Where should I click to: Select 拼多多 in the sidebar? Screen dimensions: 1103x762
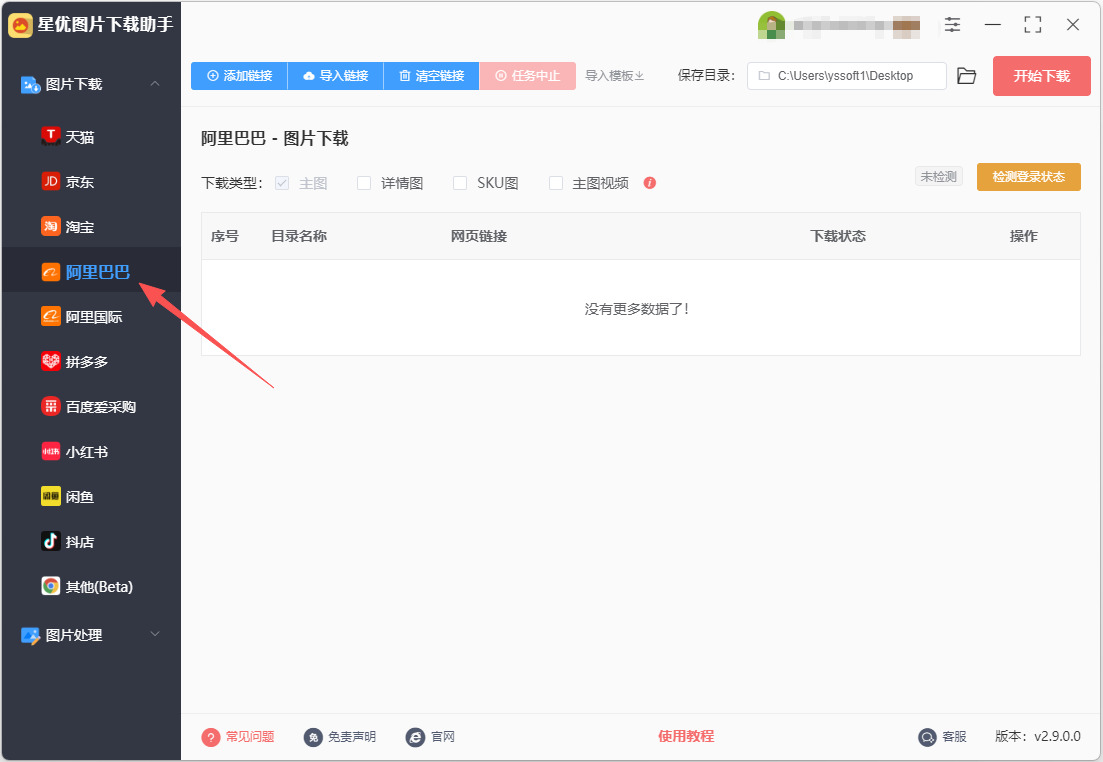pyautogui.click(x=91, y=362)
